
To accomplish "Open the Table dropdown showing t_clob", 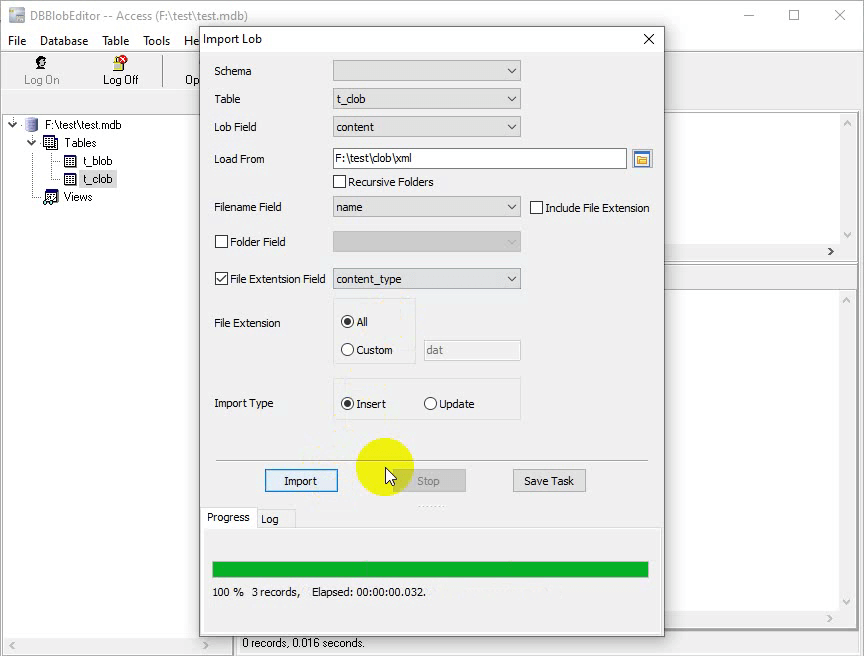I will point(426,99).
